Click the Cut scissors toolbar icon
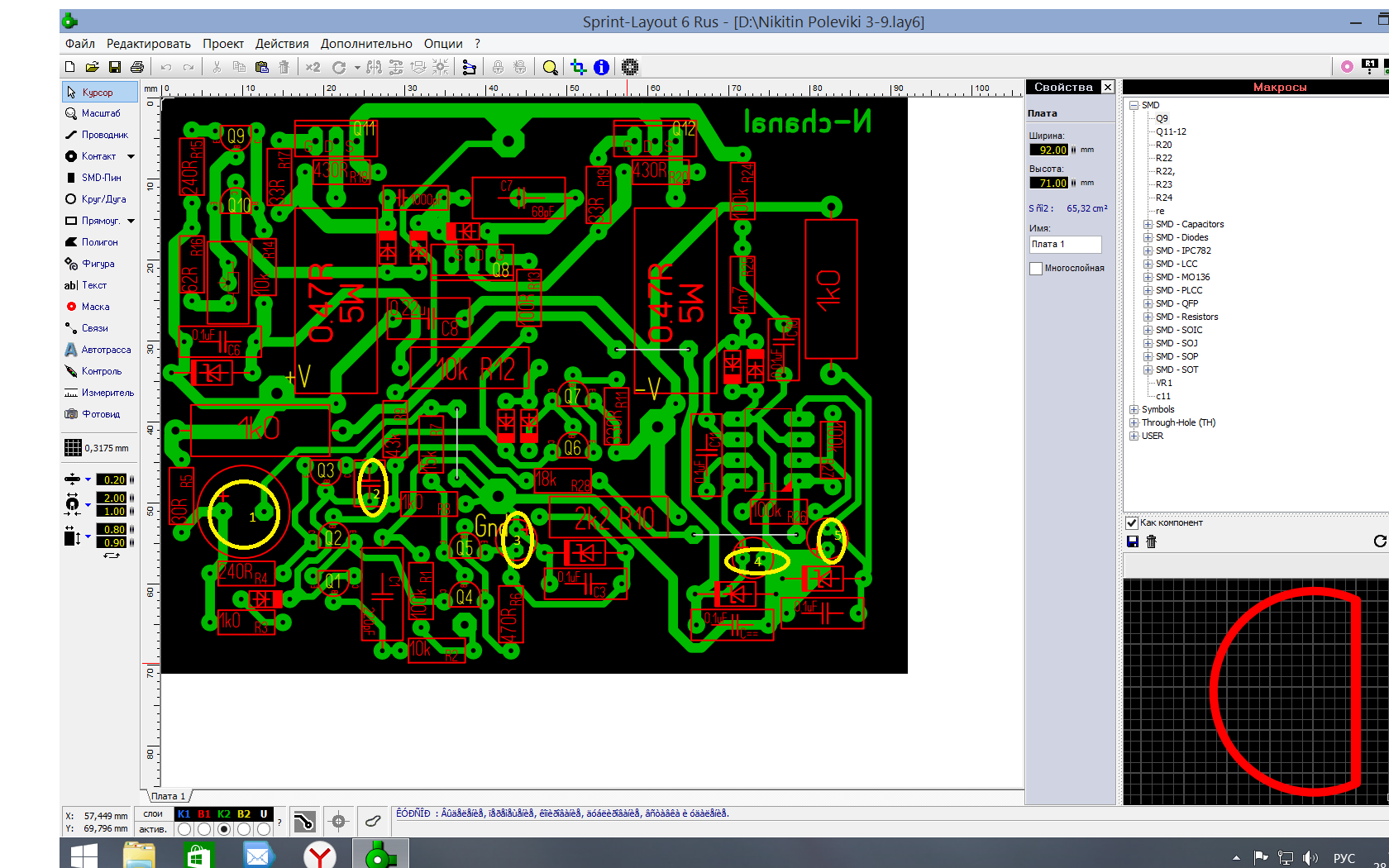 click(217, 67)
